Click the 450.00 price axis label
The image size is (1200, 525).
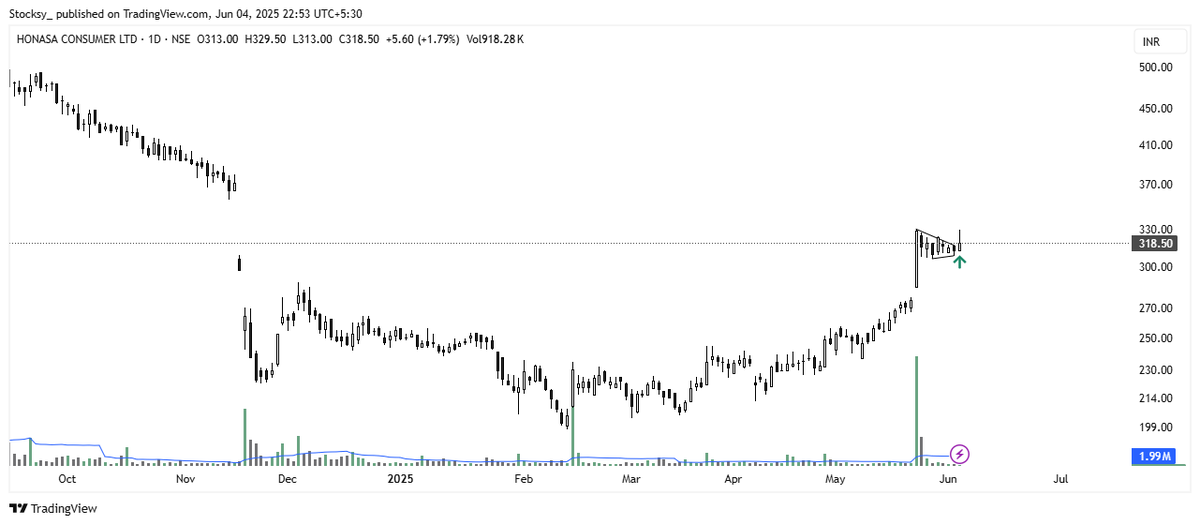click(1154, 109)
